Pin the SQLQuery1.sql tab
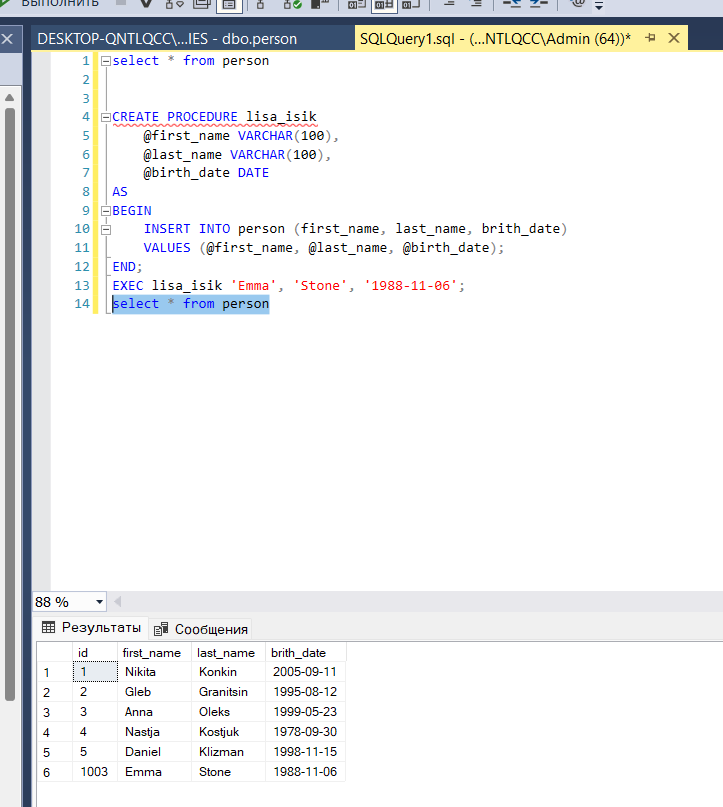Image resolution: width=723 pixels, height=807 pixels. [x=650, y=38]
